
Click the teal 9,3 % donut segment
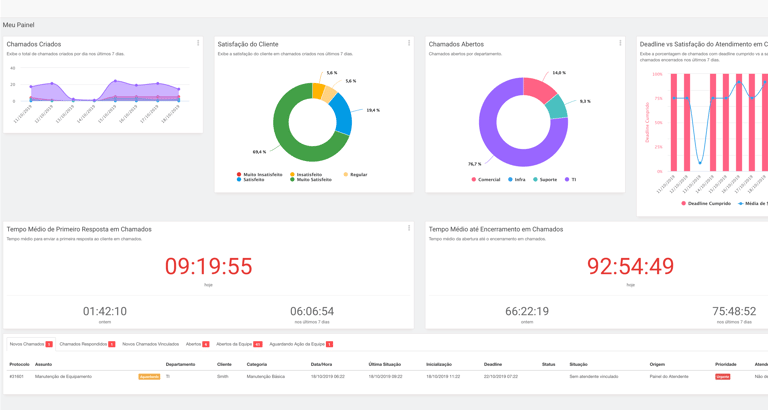[557, 107]
